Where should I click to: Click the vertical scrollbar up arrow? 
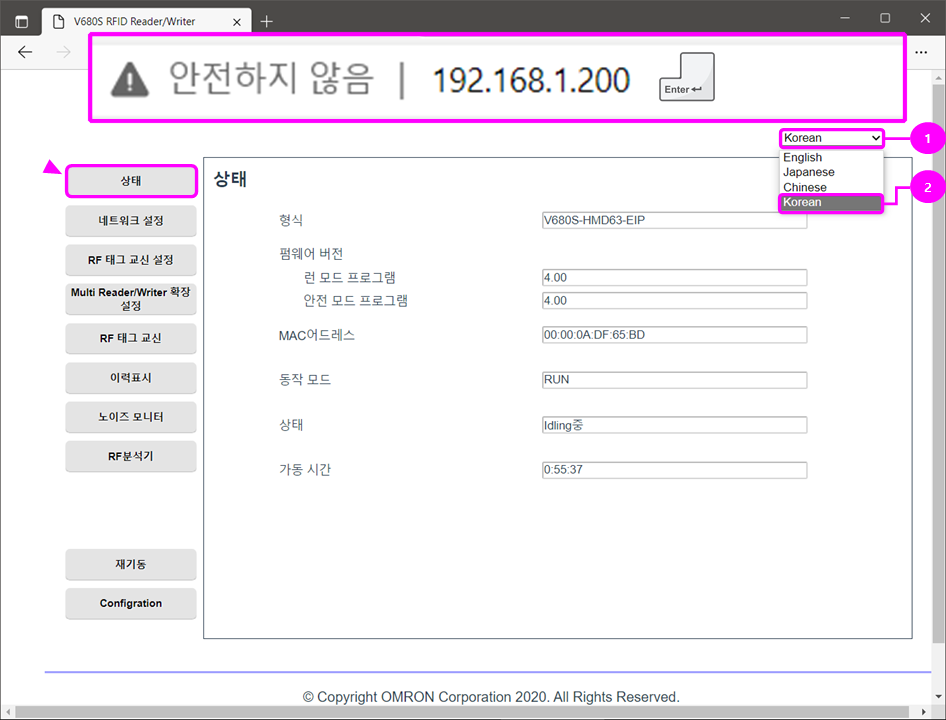pos(938,78)
